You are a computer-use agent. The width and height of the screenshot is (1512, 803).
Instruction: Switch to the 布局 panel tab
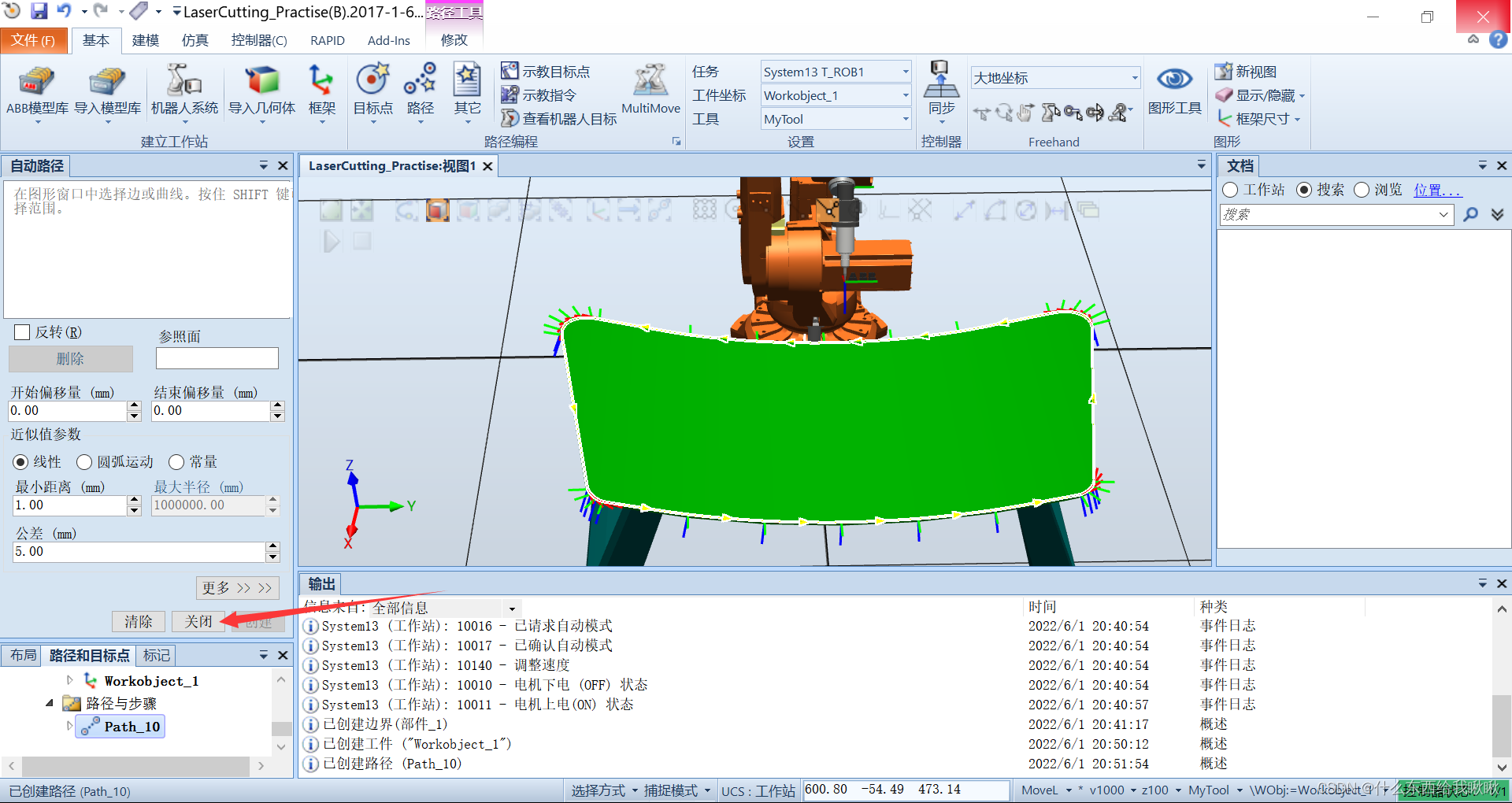(x=23, y=655)
